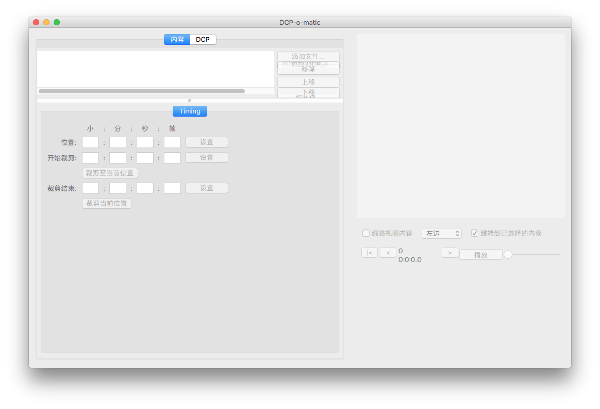The width and height of the screenshot is (600, 409).
Task: Click the Set button in the trim end row
Action: point(207,188)
